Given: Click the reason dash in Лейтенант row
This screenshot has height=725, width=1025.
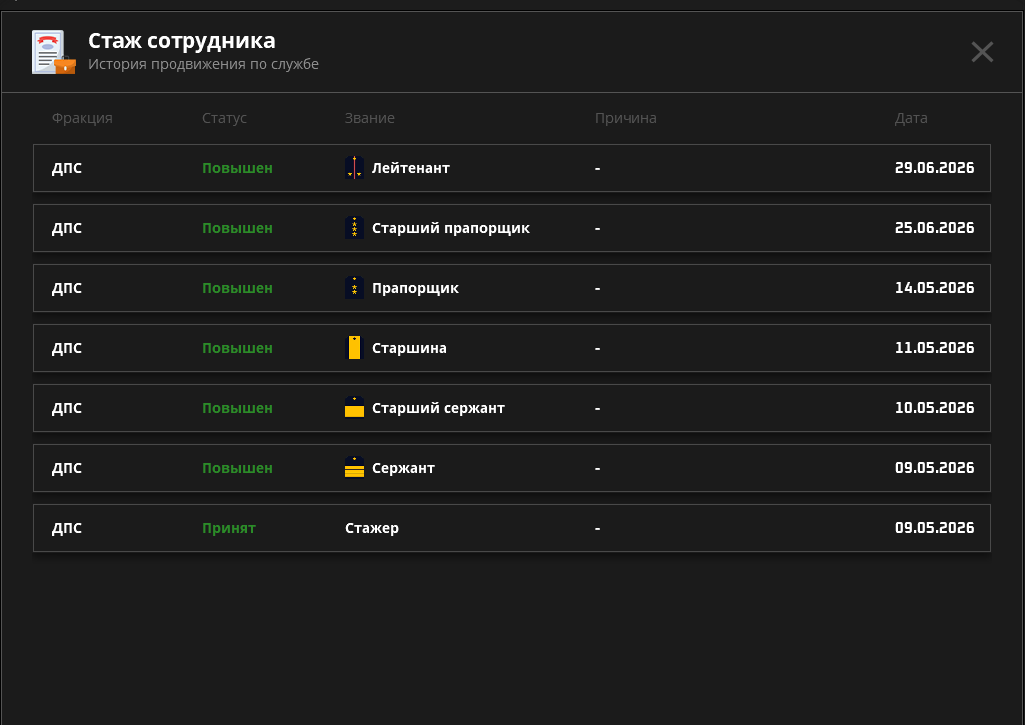Looking at the screenshot, I should click(x=597, y=169).
